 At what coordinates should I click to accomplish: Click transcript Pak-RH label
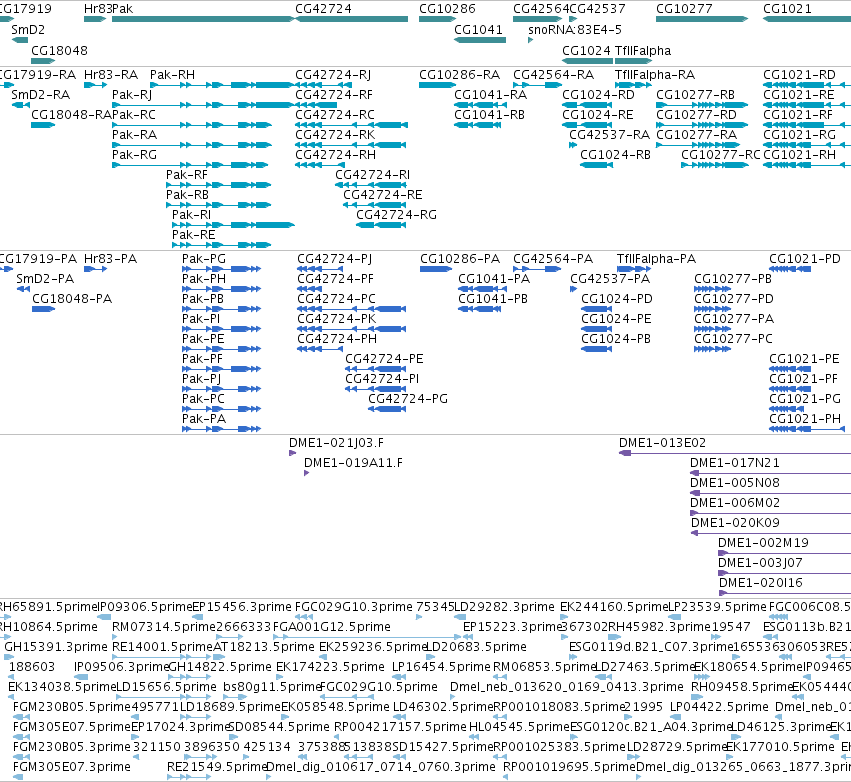pyautogui.click(x=172, y=75)
